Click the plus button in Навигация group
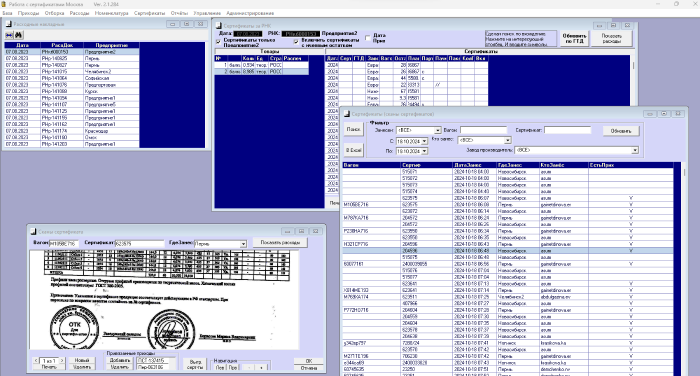Screen dimensions: 700x376 click(x=261, y=368)
